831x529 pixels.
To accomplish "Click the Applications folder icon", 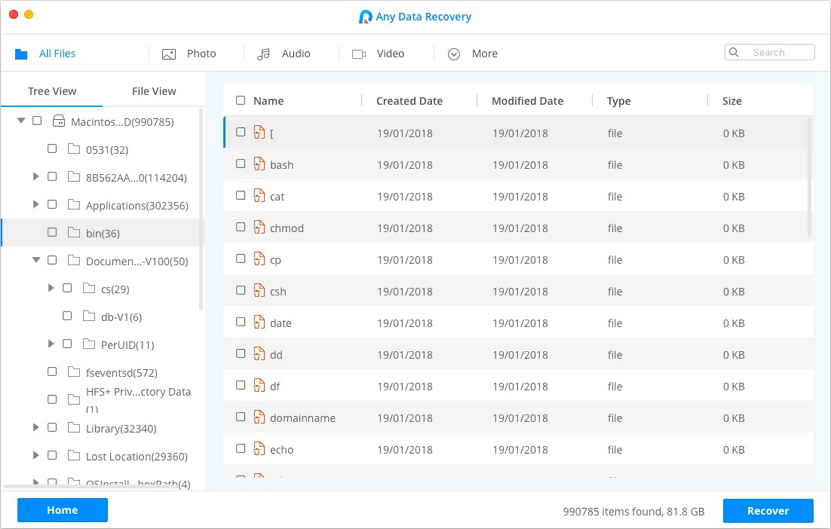I will pyautogui.click(x=74, y=204).
